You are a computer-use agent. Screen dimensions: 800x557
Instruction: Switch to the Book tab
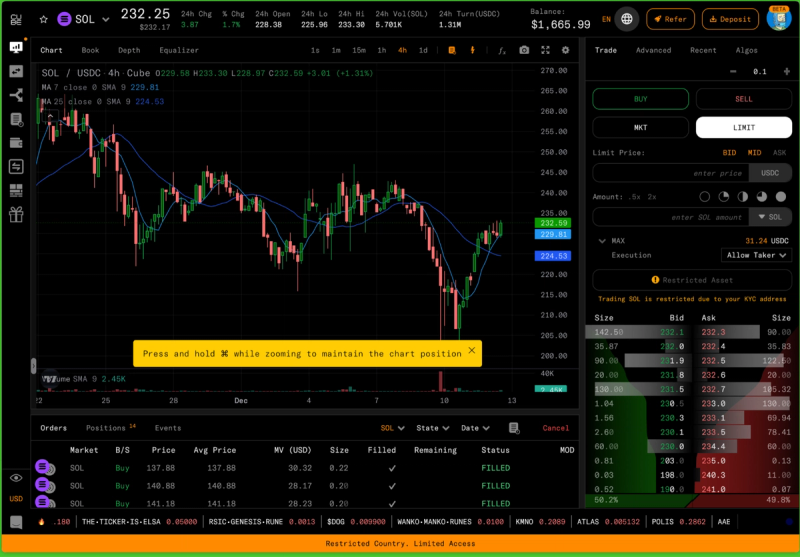point(90,50)
